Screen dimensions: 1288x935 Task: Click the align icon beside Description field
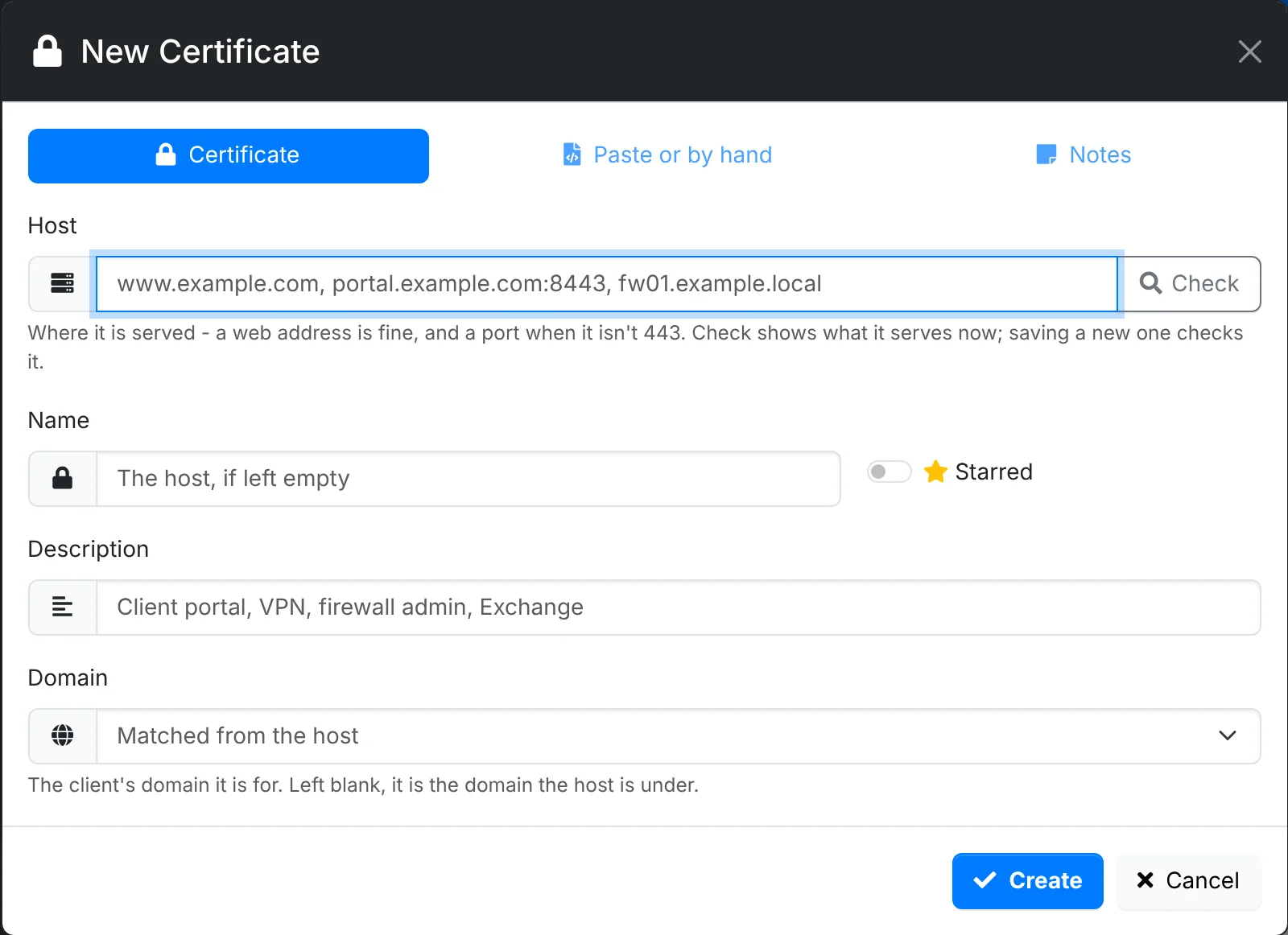(63, 607)
